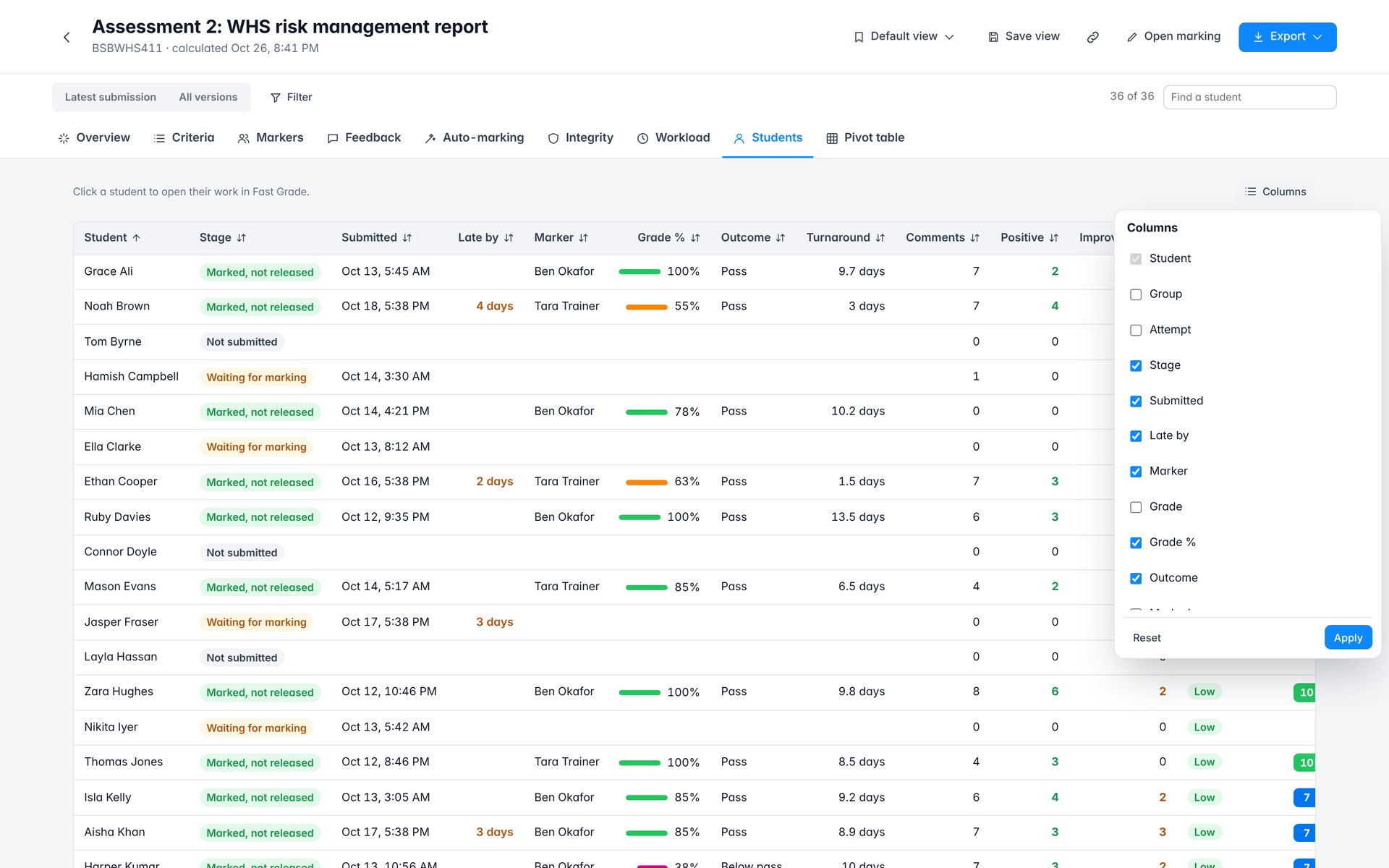Enable the Attempt column checkbox
Image resolution: width=1389 pixels, height=868 pixels.
[1136, 330]
